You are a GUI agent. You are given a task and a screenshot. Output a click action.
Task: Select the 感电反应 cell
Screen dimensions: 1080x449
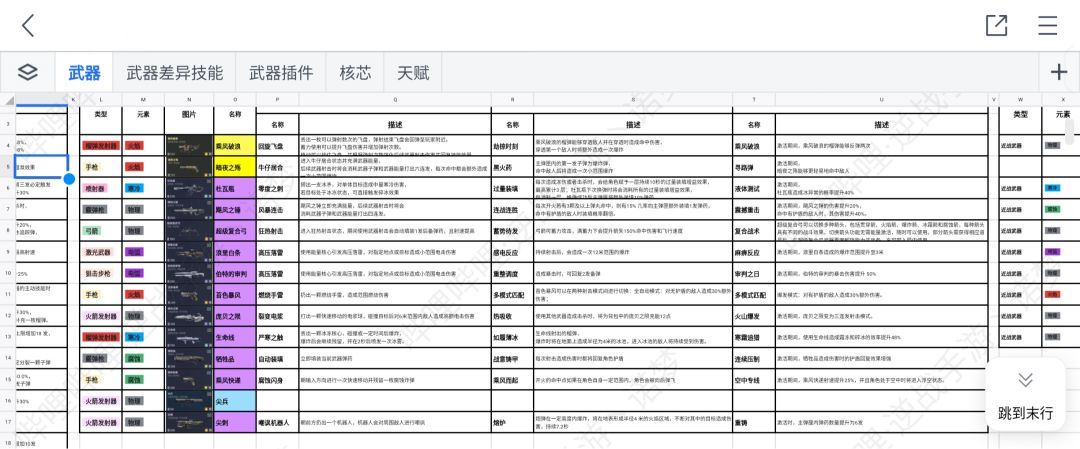512,252
